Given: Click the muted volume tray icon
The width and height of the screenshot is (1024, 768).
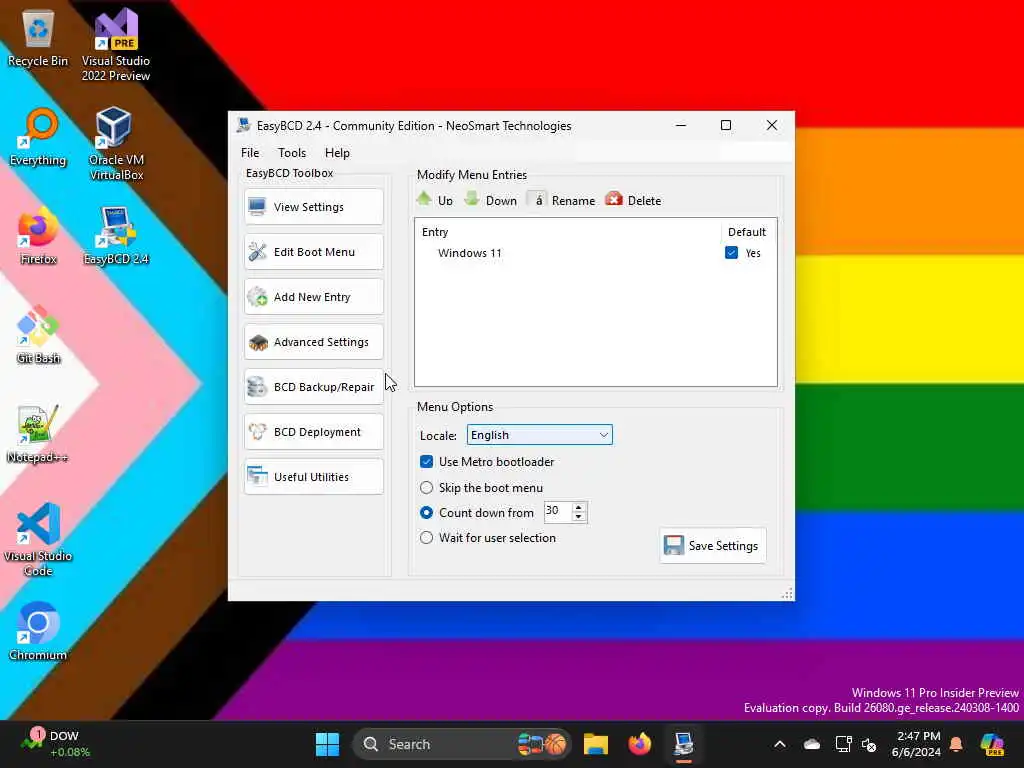Looking at the screenshot, I should click(869, 744).
